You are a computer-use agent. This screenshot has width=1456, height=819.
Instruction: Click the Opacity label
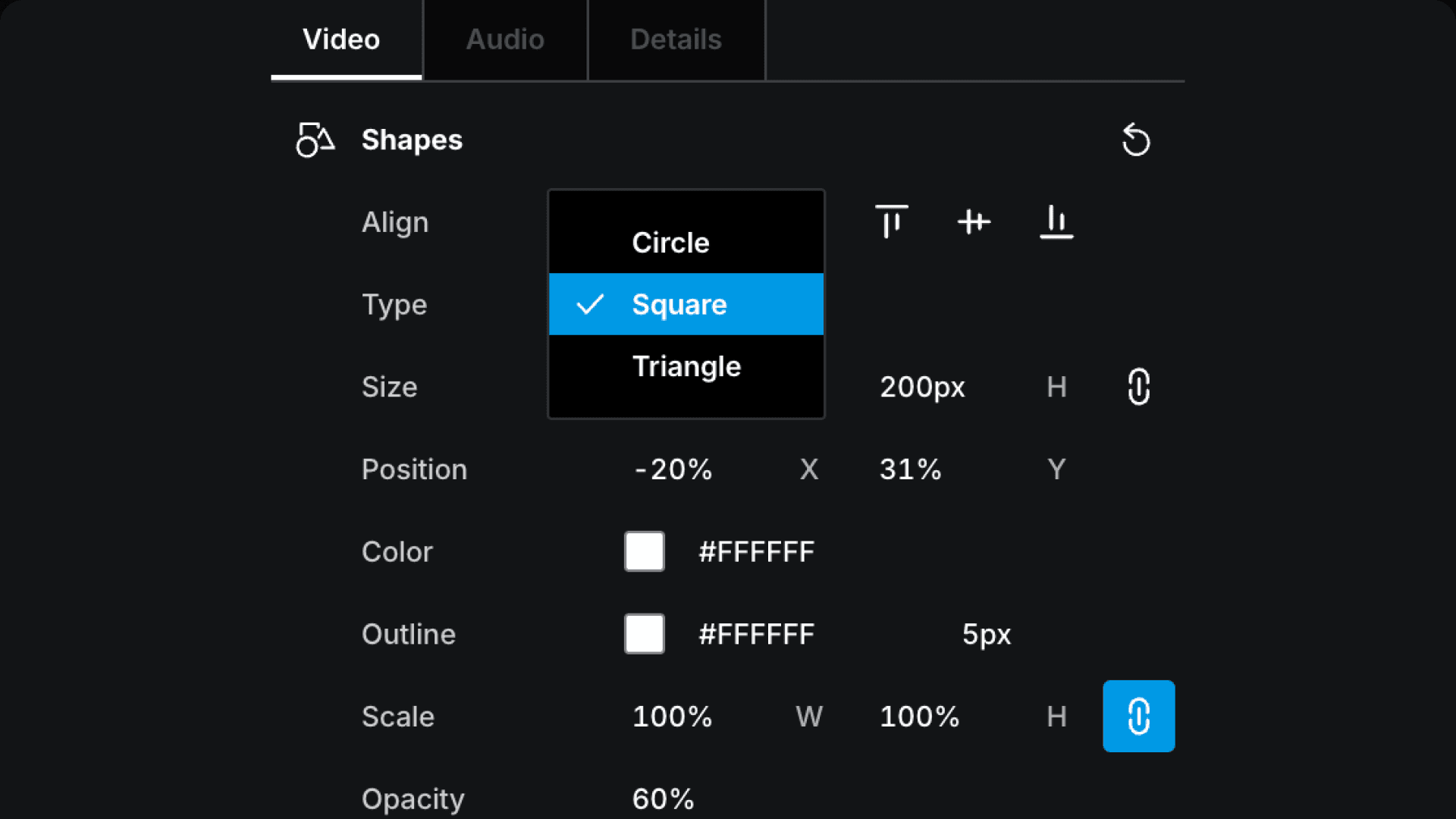(x=413, y=799)
